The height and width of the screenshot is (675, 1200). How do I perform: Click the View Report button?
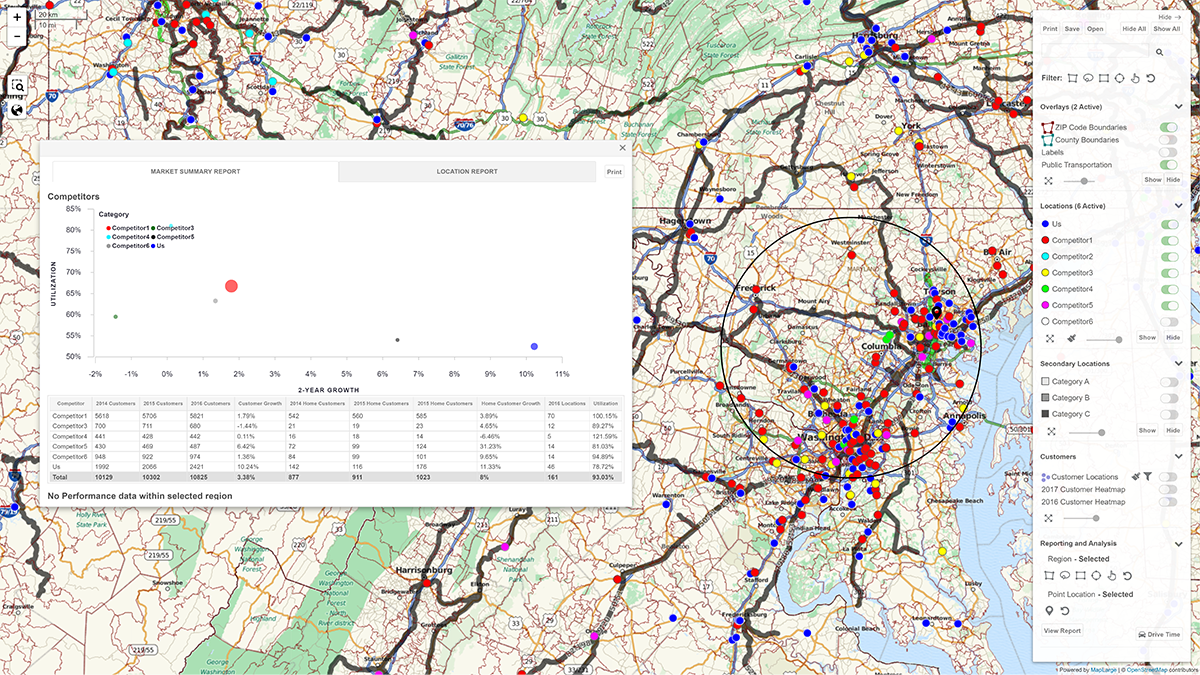(x=1062, y=631)
